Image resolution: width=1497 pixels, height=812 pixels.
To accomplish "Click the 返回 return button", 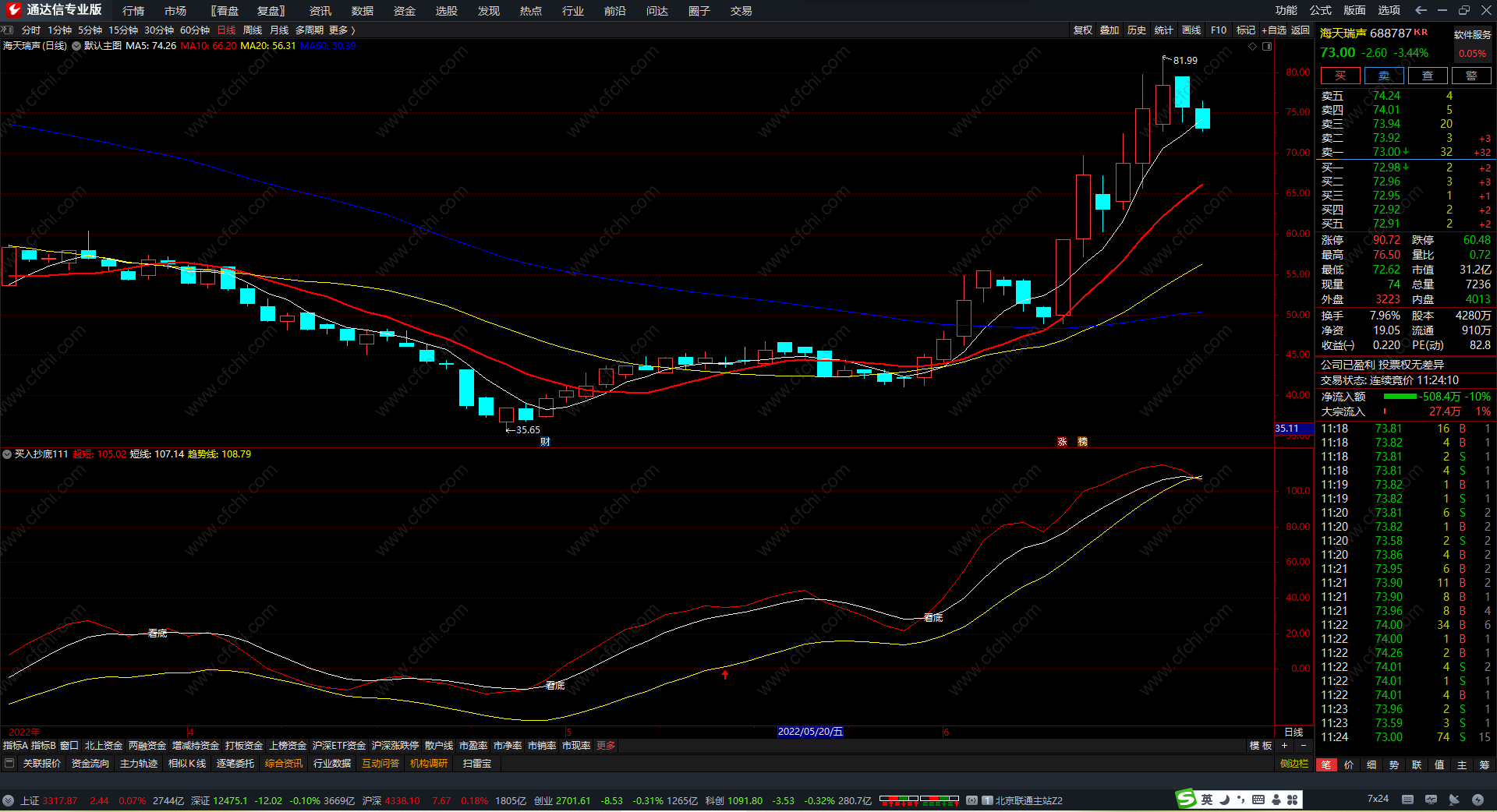I will coord(1301,30).
